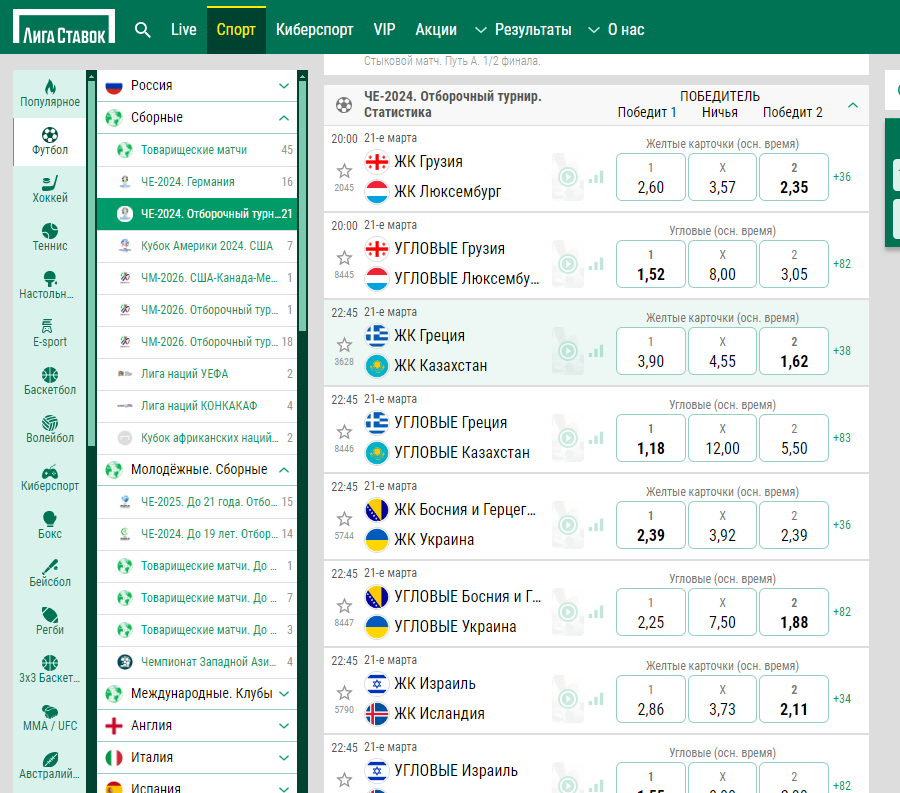Collapse the ЧЕ-2024 Отборочный турнир section

(x=853, y=105)
